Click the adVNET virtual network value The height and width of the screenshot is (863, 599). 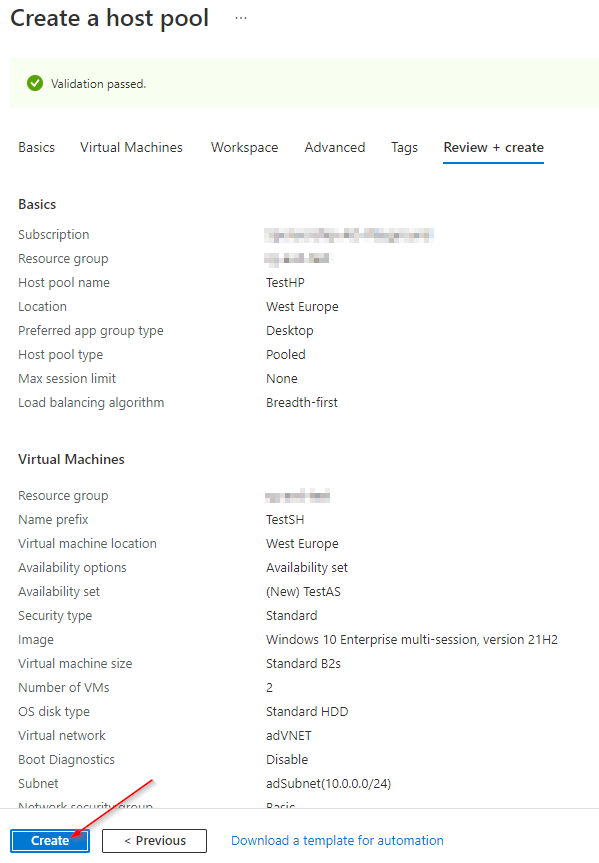tap(288, 735)
